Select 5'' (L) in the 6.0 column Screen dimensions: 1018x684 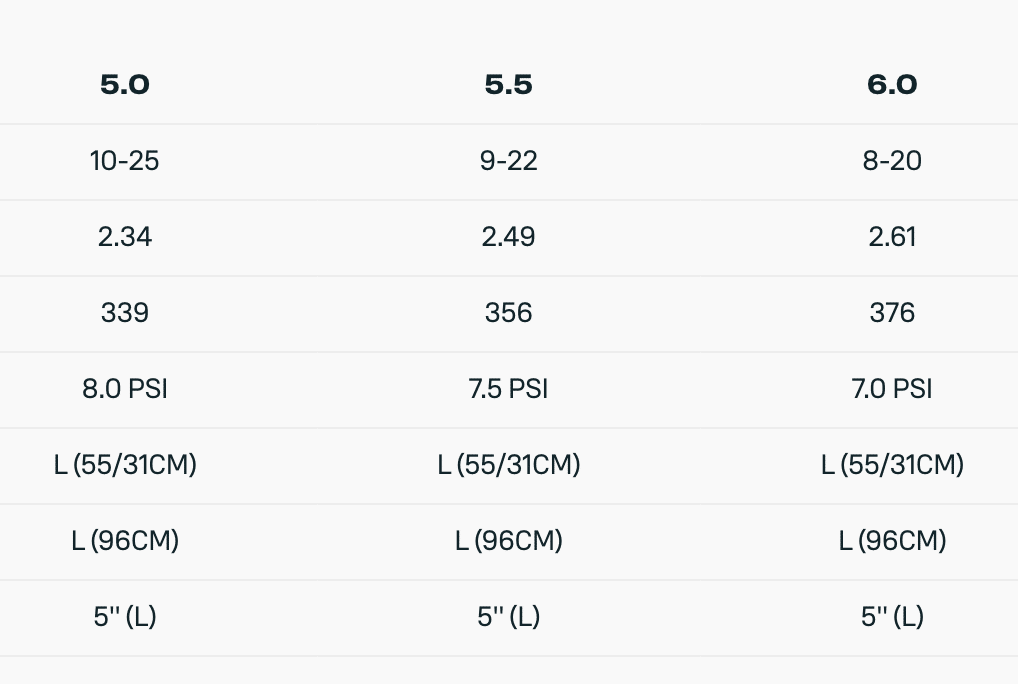click(x=892, y=617)
